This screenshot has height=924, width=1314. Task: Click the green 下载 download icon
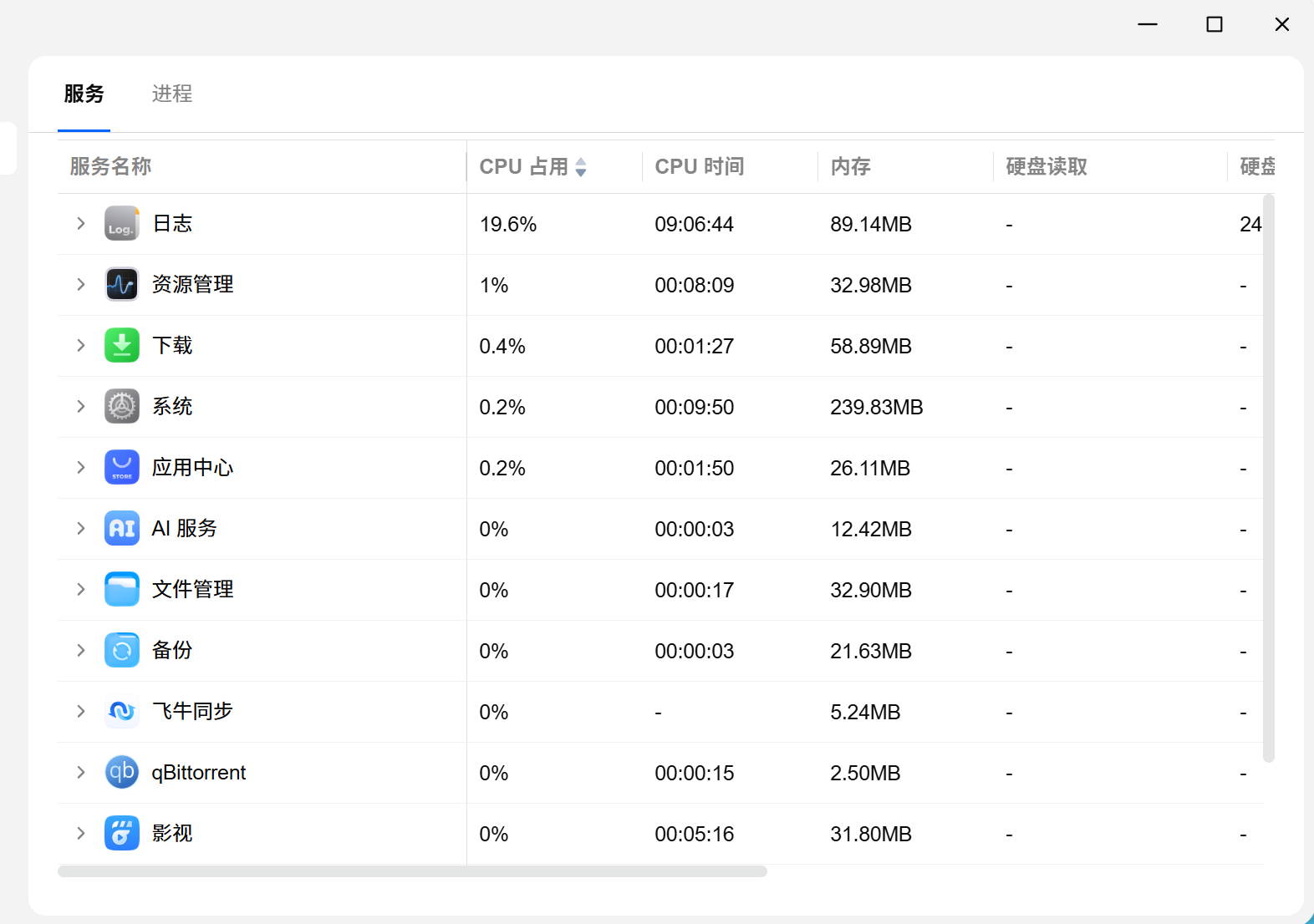click(122, 346)
